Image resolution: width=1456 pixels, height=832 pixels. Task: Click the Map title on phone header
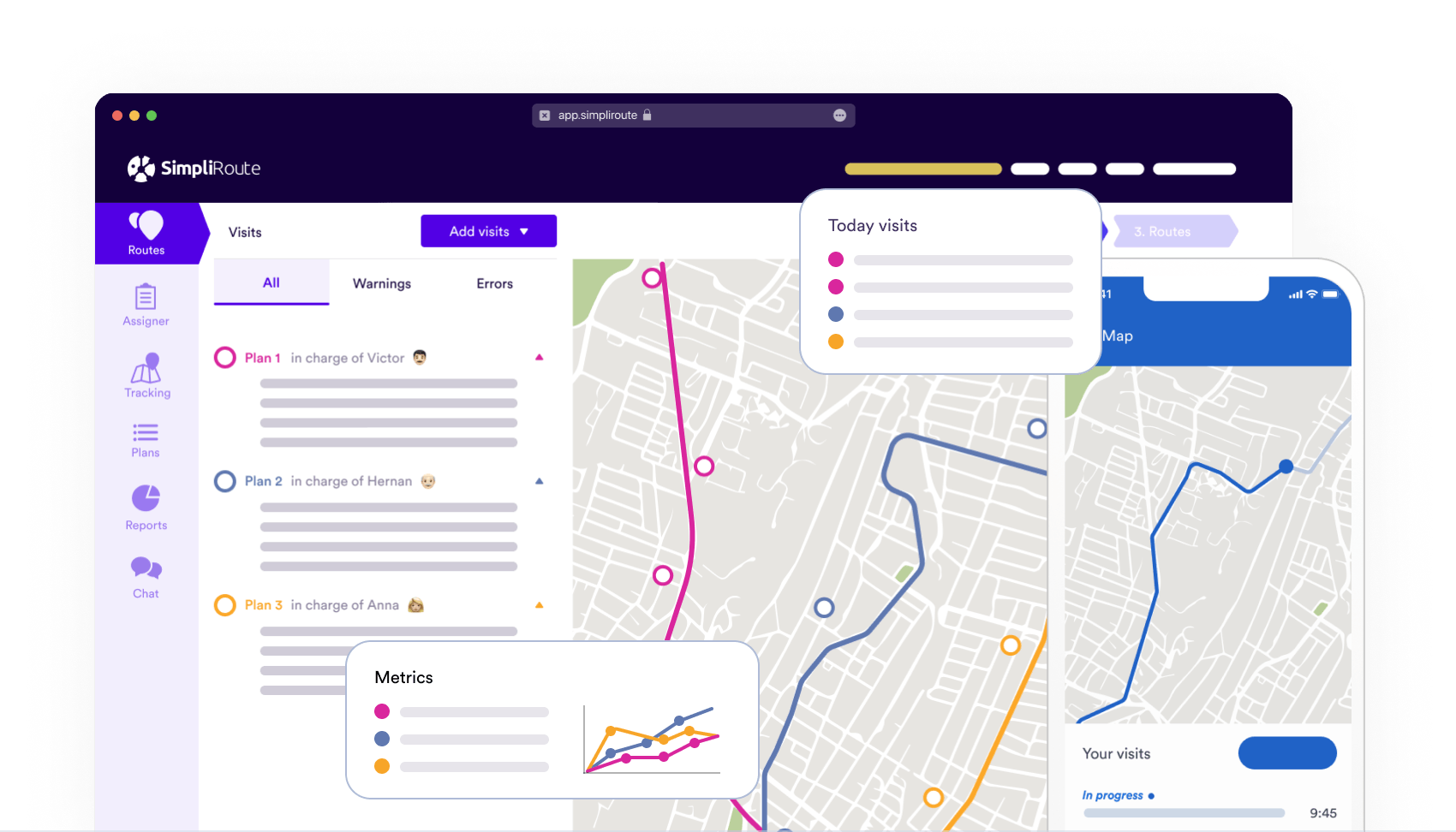(1118, 336)
